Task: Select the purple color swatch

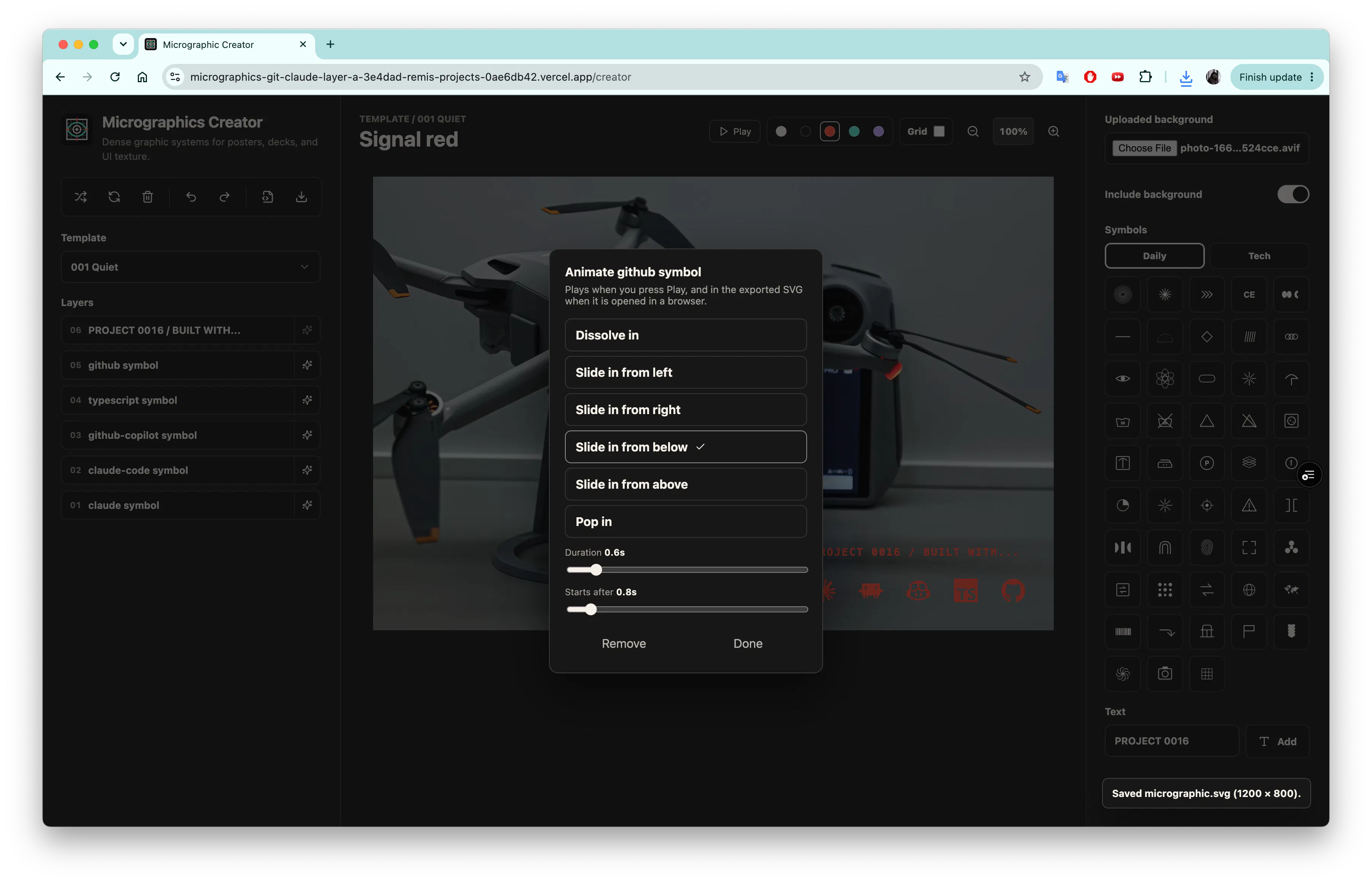Action: pyautogui.click(x=878, y=131)
